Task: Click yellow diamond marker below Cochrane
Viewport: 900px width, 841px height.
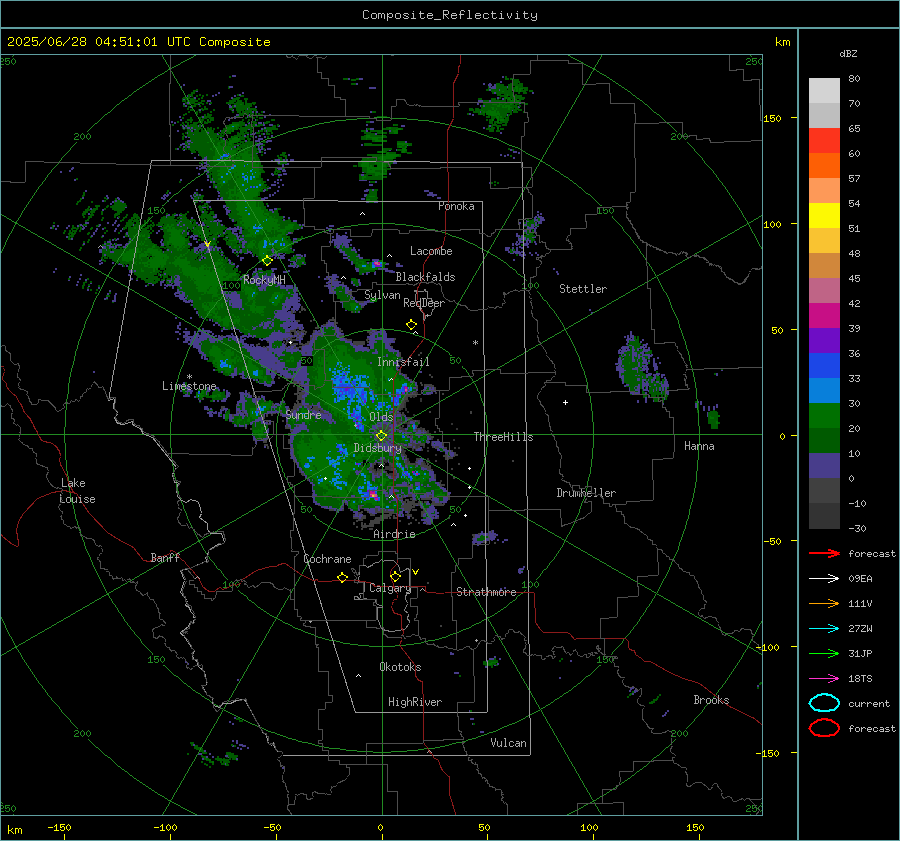Action: (x=343, y=577)
